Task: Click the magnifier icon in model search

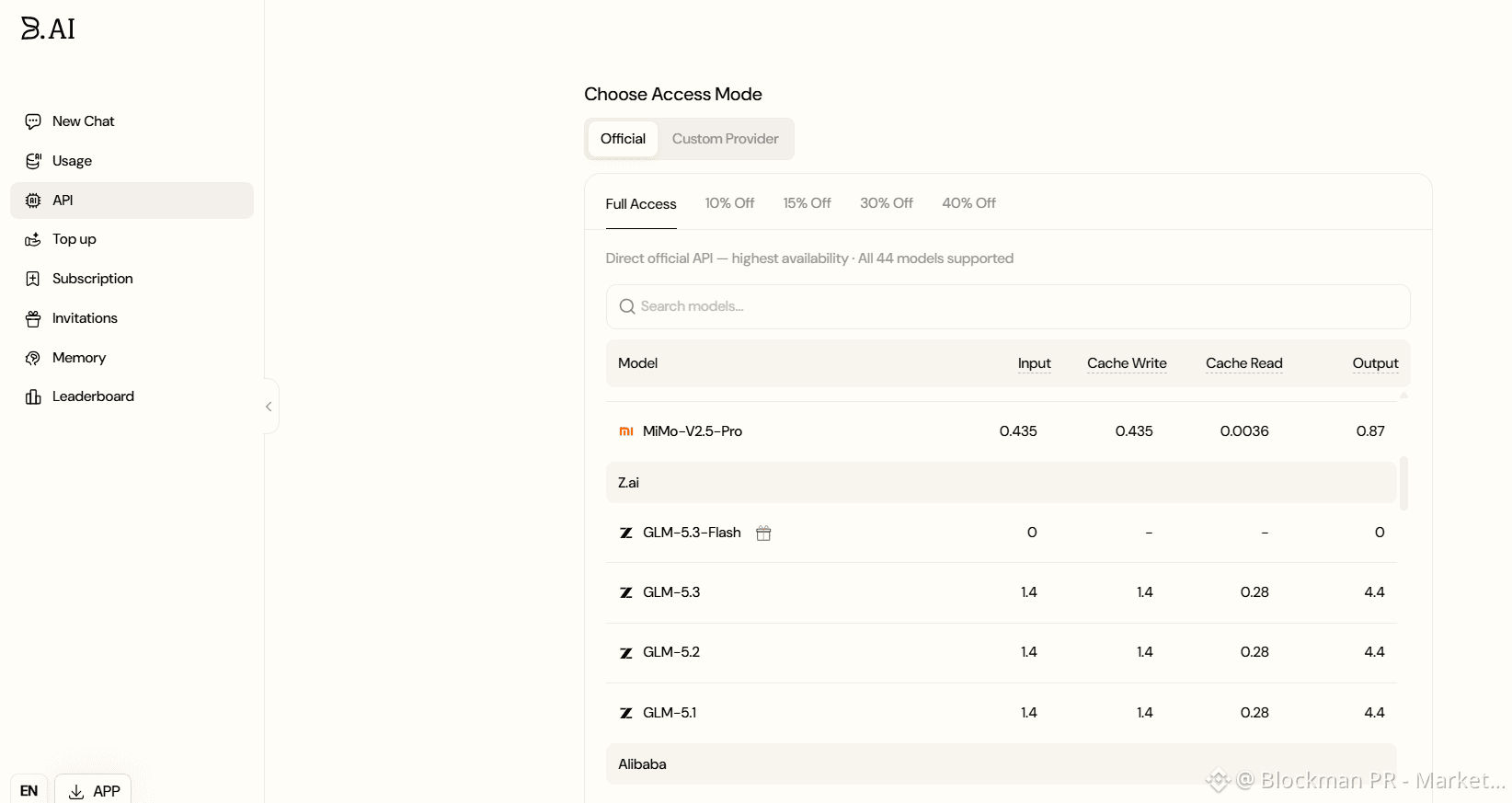Action: click(x=627, y=306)
